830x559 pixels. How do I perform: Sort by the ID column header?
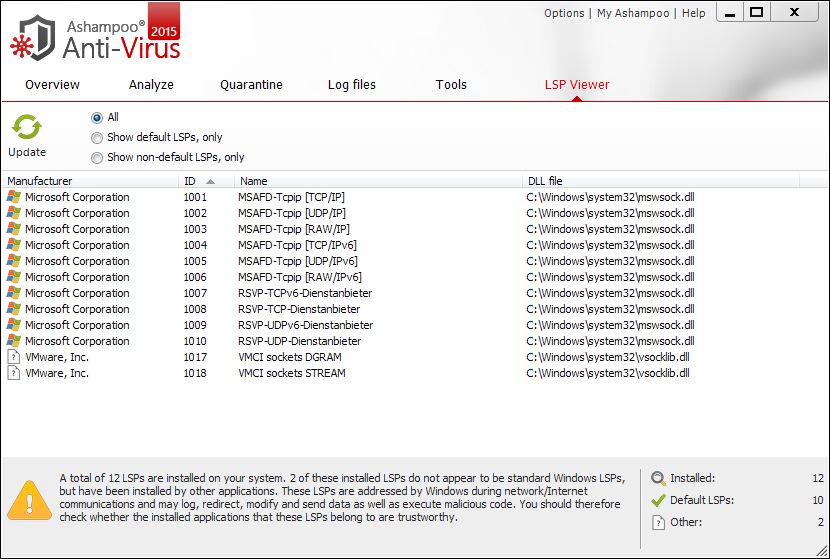[206, 181]
